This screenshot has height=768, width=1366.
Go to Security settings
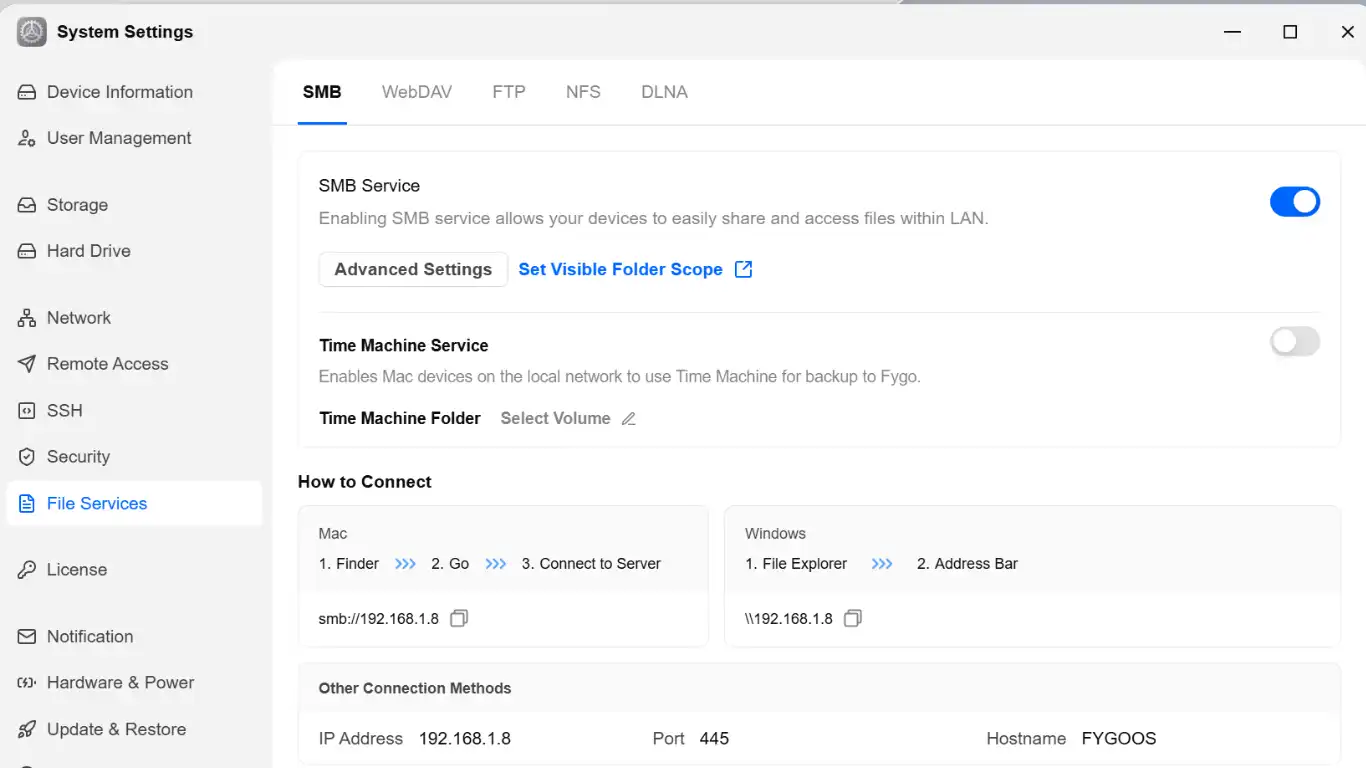(x=134, y=457)
